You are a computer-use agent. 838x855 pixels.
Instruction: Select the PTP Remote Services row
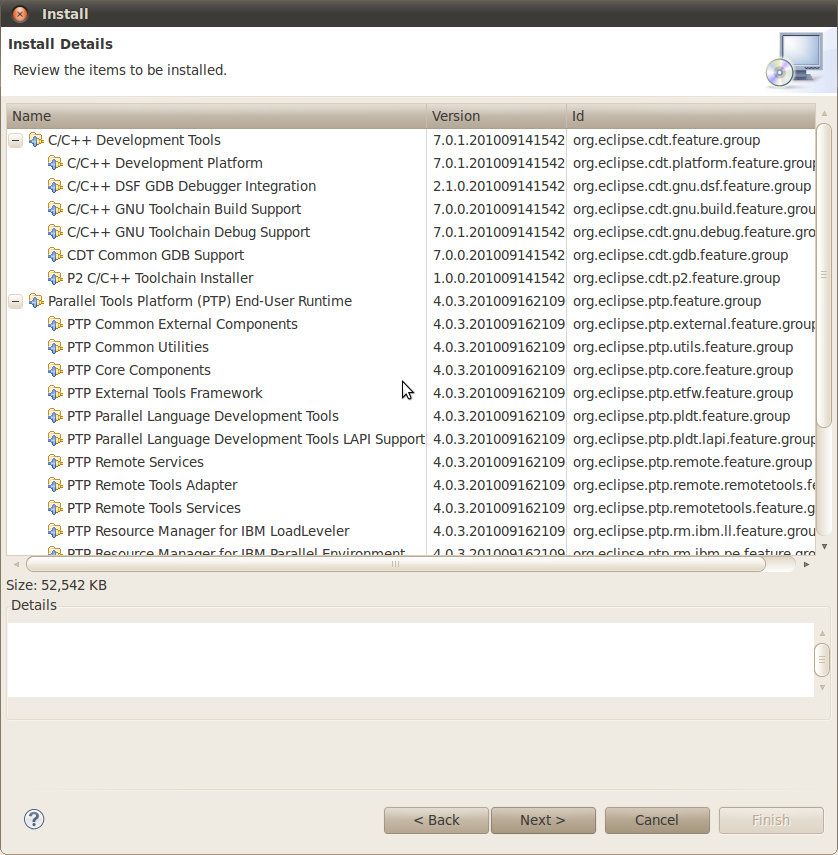click(411, 462)
